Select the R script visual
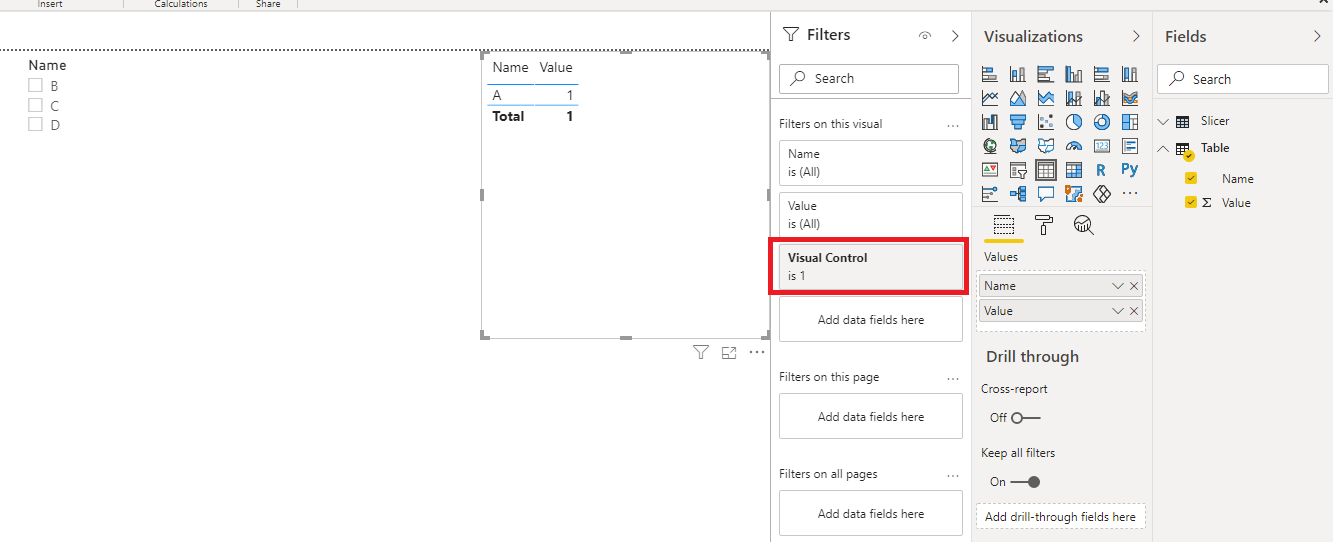This screenshot has width=1333, height=542. click(x=1102, y=170)
